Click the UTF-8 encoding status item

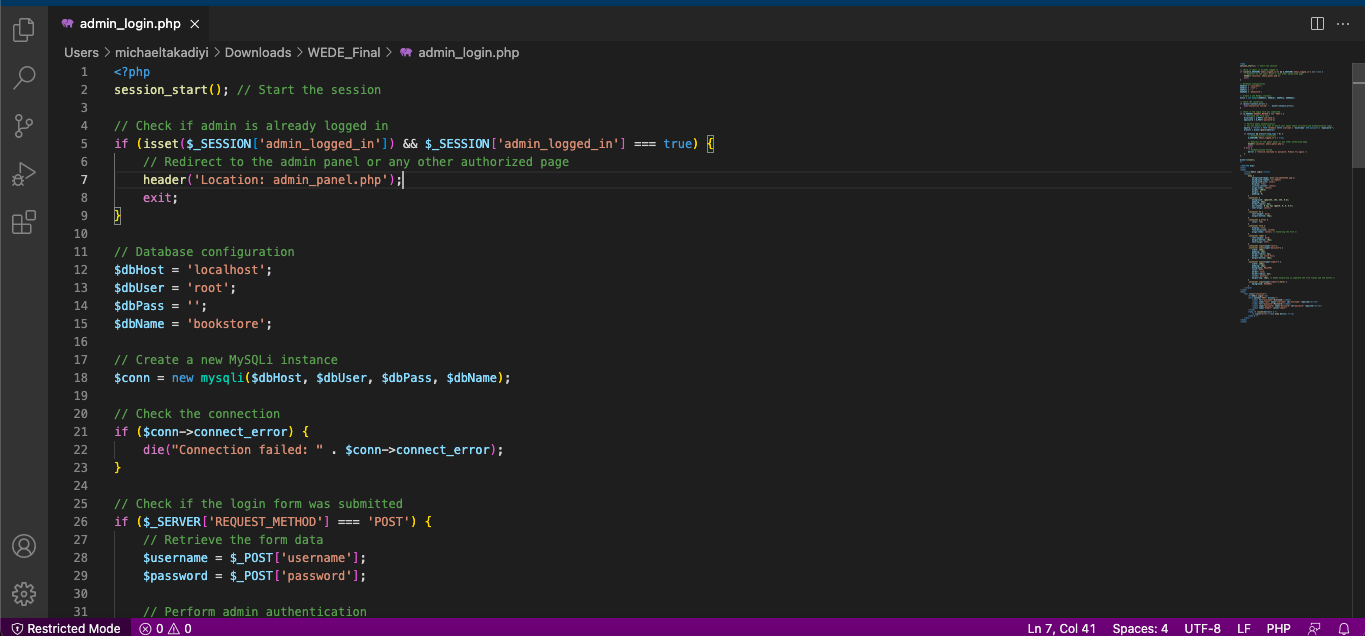tap(1202, 628)
